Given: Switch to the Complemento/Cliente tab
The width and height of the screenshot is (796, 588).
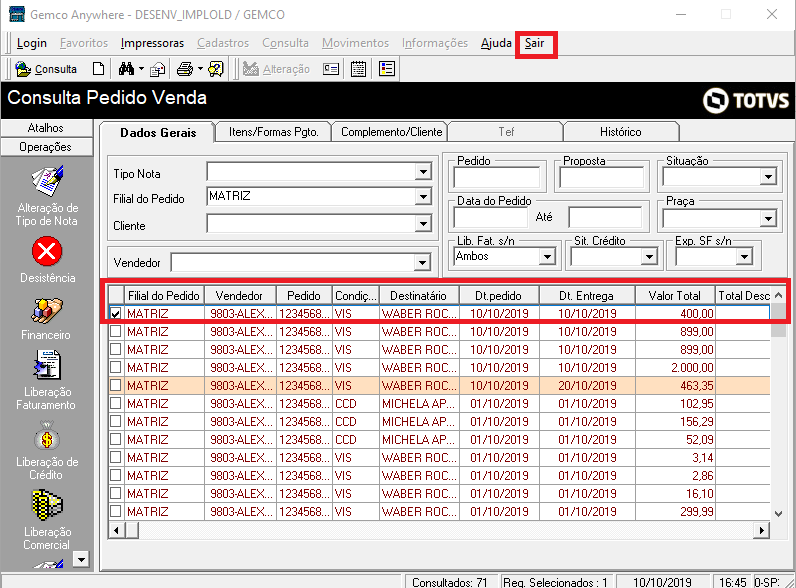Looking at the screenshot, I should pyautogui.click(x=391, y=132).
